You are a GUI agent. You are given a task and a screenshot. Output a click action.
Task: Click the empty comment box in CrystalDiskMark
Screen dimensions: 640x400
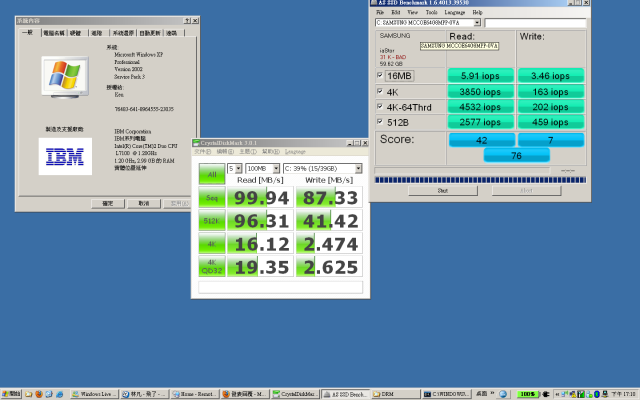pyautogui.click(x=280, y=287)
